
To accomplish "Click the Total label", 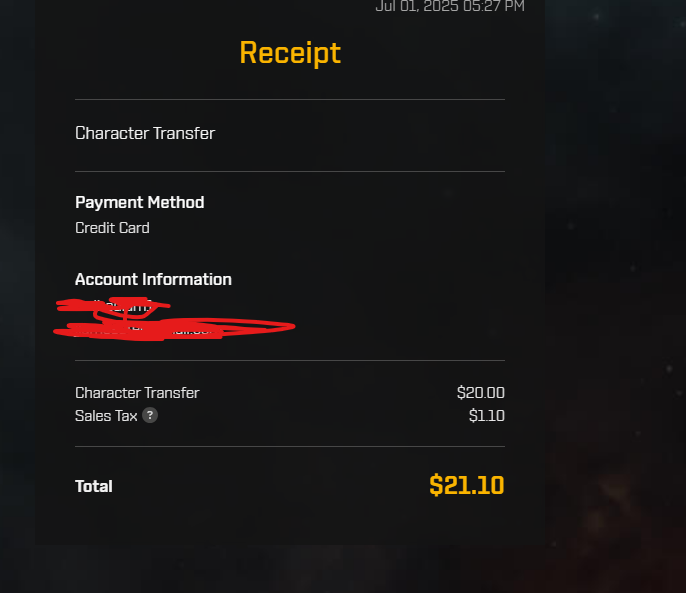I will pos(94,486).
